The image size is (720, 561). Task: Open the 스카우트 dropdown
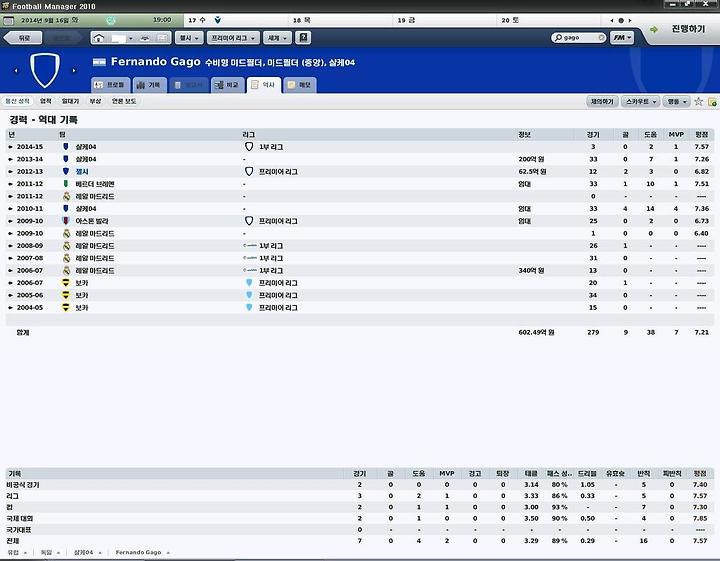641,101
